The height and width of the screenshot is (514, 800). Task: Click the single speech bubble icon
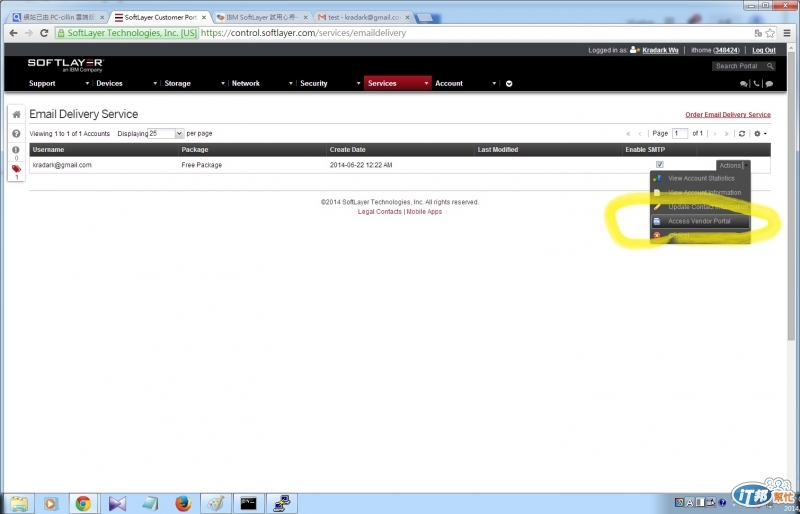pyautogui.click(x=769, y=84)
